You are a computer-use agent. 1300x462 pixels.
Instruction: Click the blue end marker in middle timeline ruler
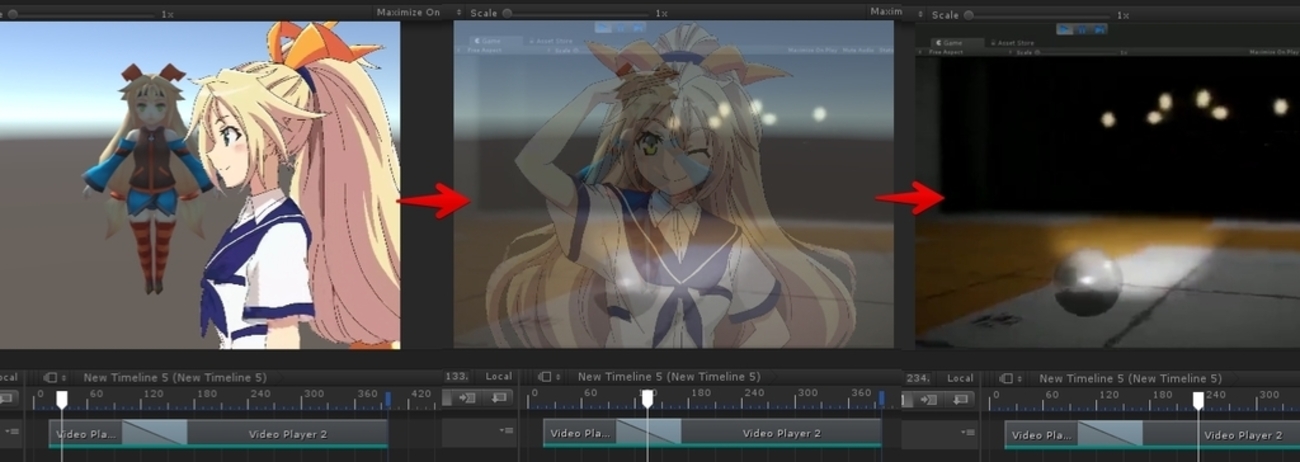coord(881,399)
